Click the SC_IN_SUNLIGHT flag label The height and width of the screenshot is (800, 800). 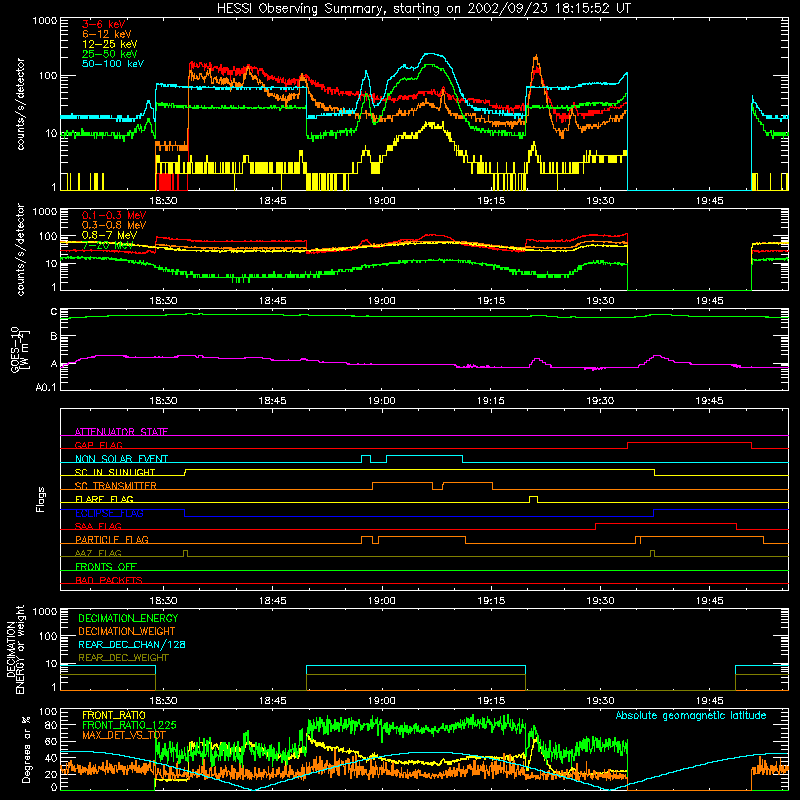pos(115,472)
